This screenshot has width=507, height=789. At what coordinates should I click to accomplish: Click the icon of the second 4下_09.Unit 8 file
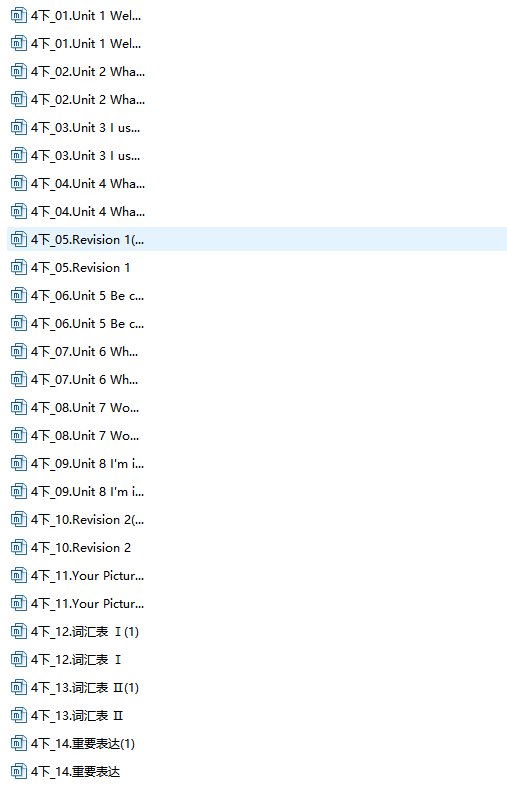pyautogui.click(x=19, y=491)
